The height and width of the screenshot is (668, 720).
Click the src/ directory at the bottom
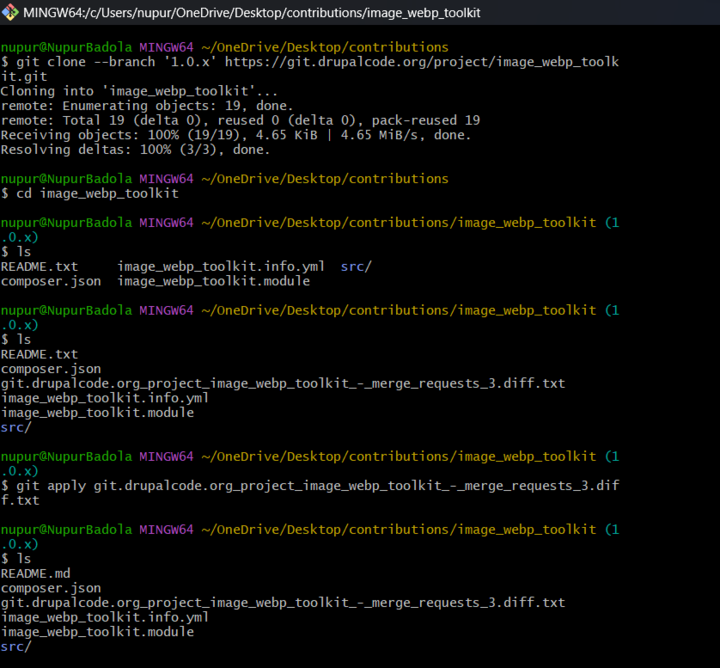16,646
